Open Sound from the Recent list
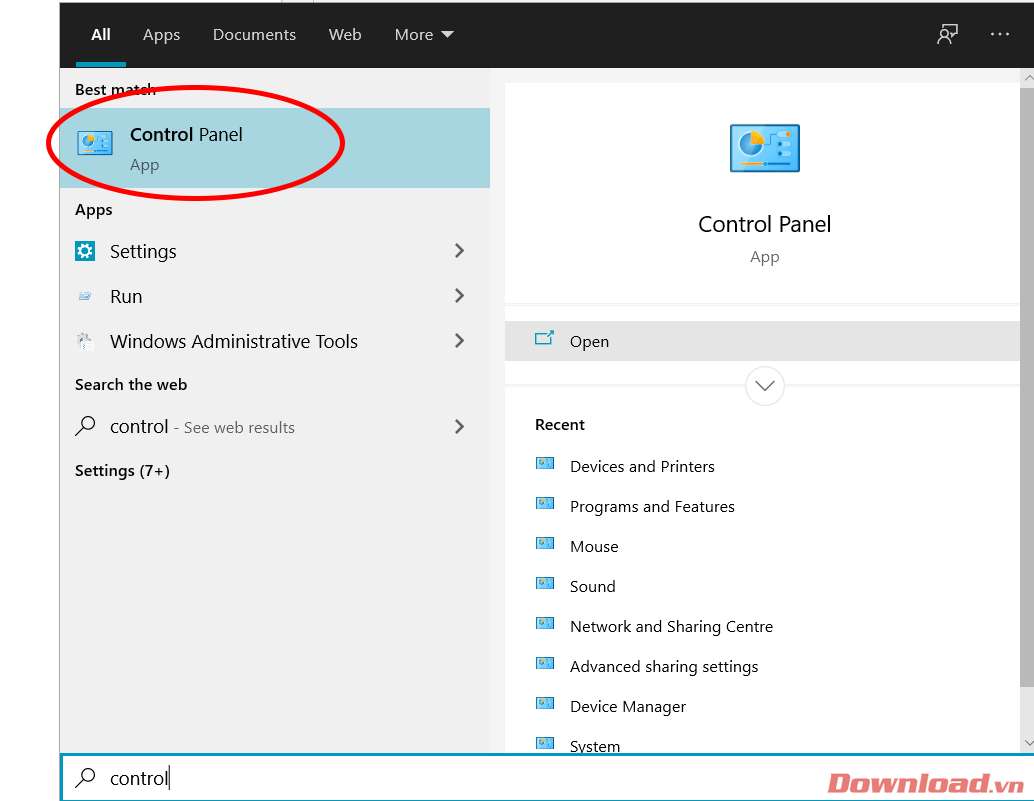The image size is (1034, 801). click(592, 586)
